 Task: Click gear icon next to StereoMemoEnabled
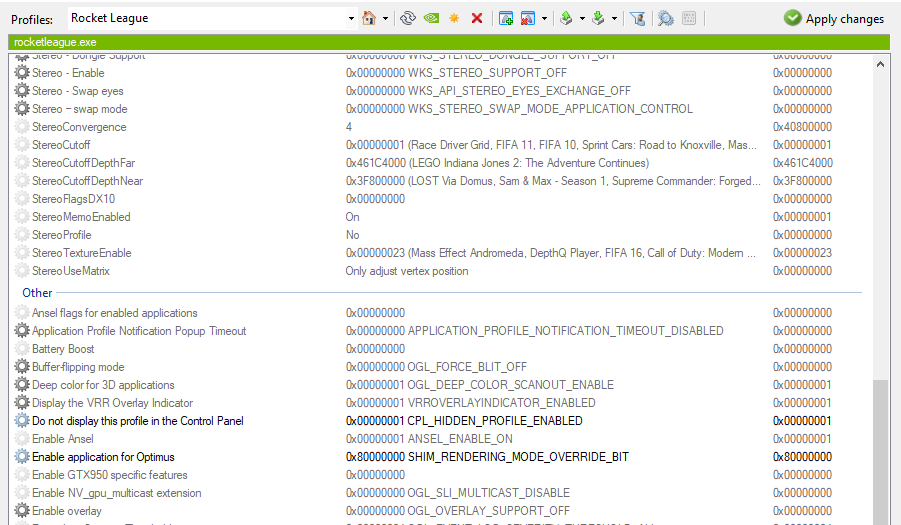[x=22, y=217]
